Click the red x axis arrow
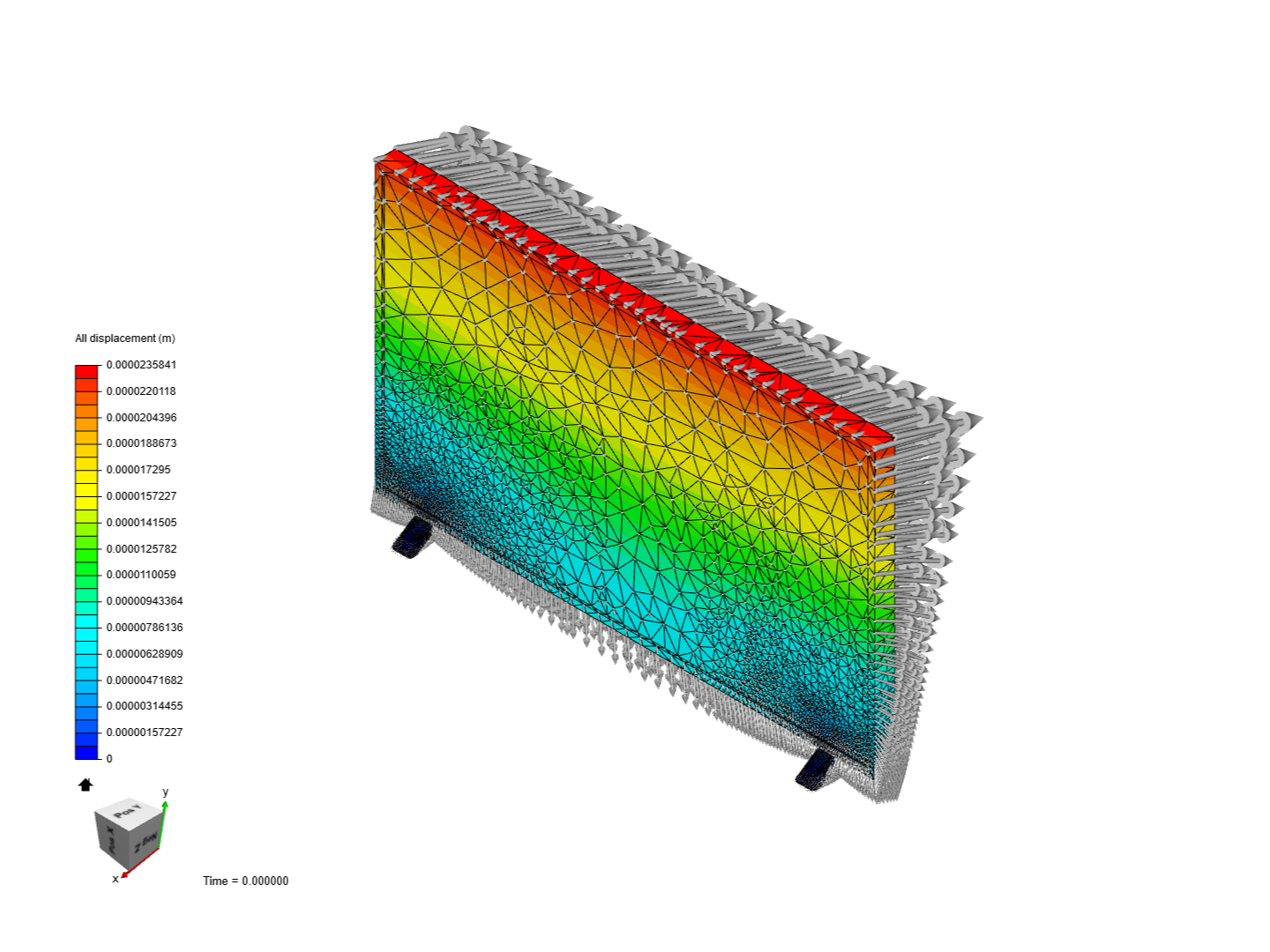The width and height of the screenshot is (1270, 952). click(x=138, y=863)
